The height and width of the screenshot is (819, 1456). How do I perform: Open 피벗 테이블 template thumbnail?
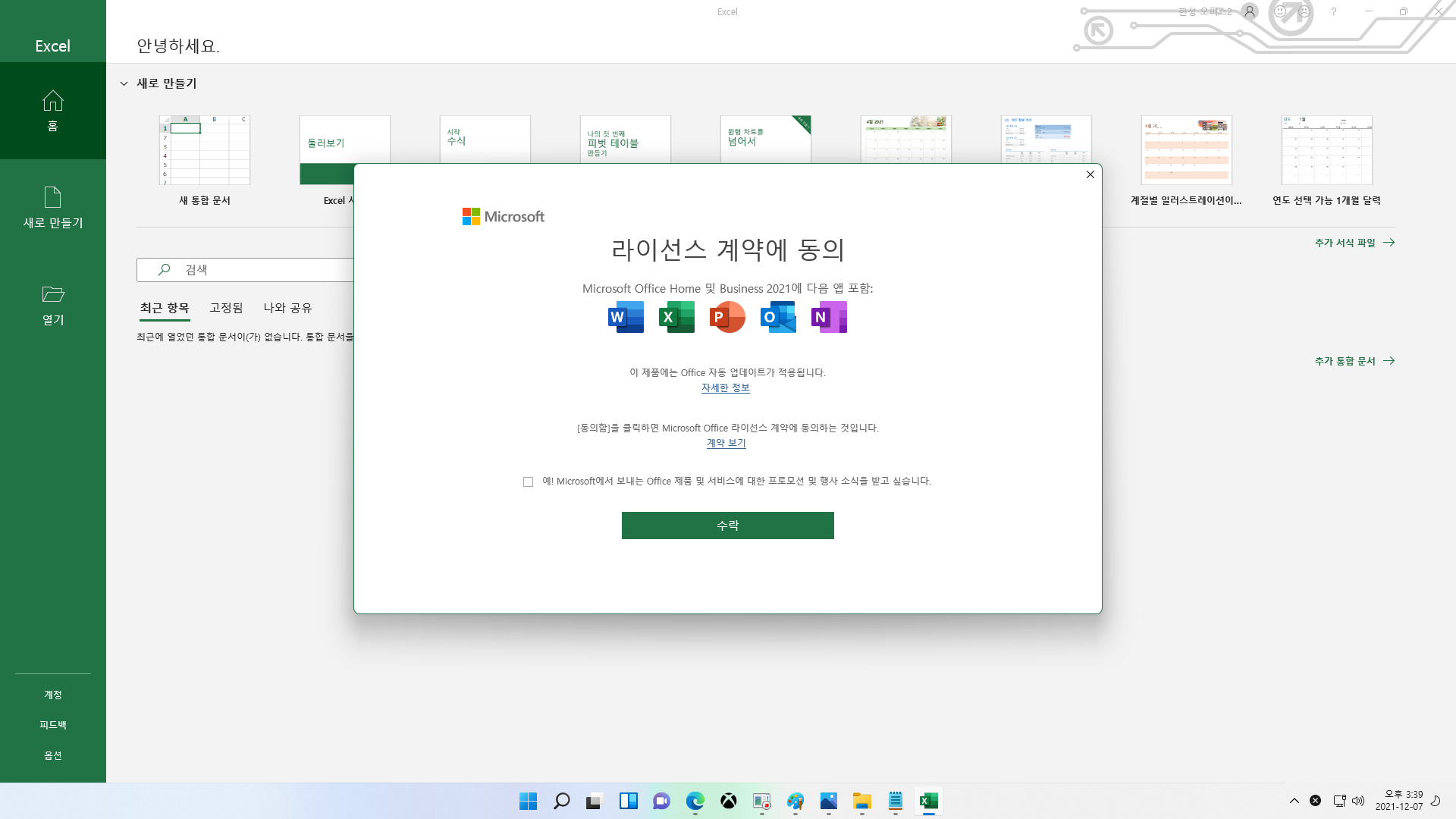point(626,140)
